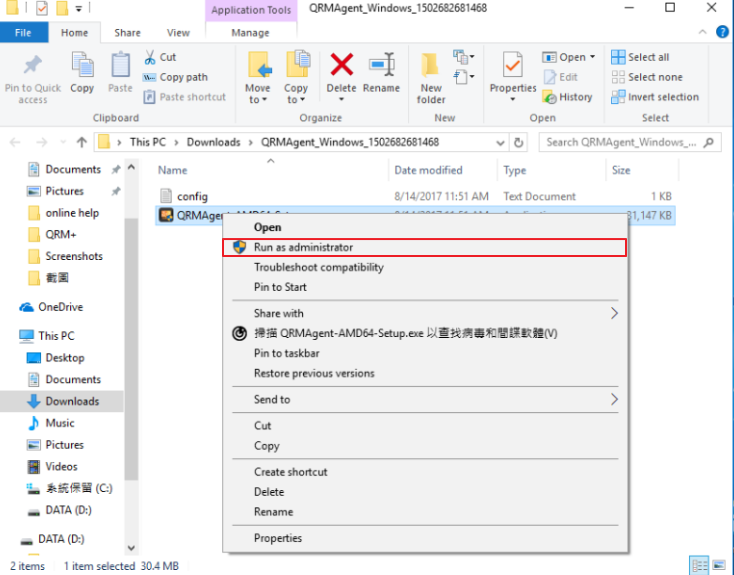Screen dimensions: 734x575
Task: Click the Properties ribbon icon
Action: [x=513, y=64]
